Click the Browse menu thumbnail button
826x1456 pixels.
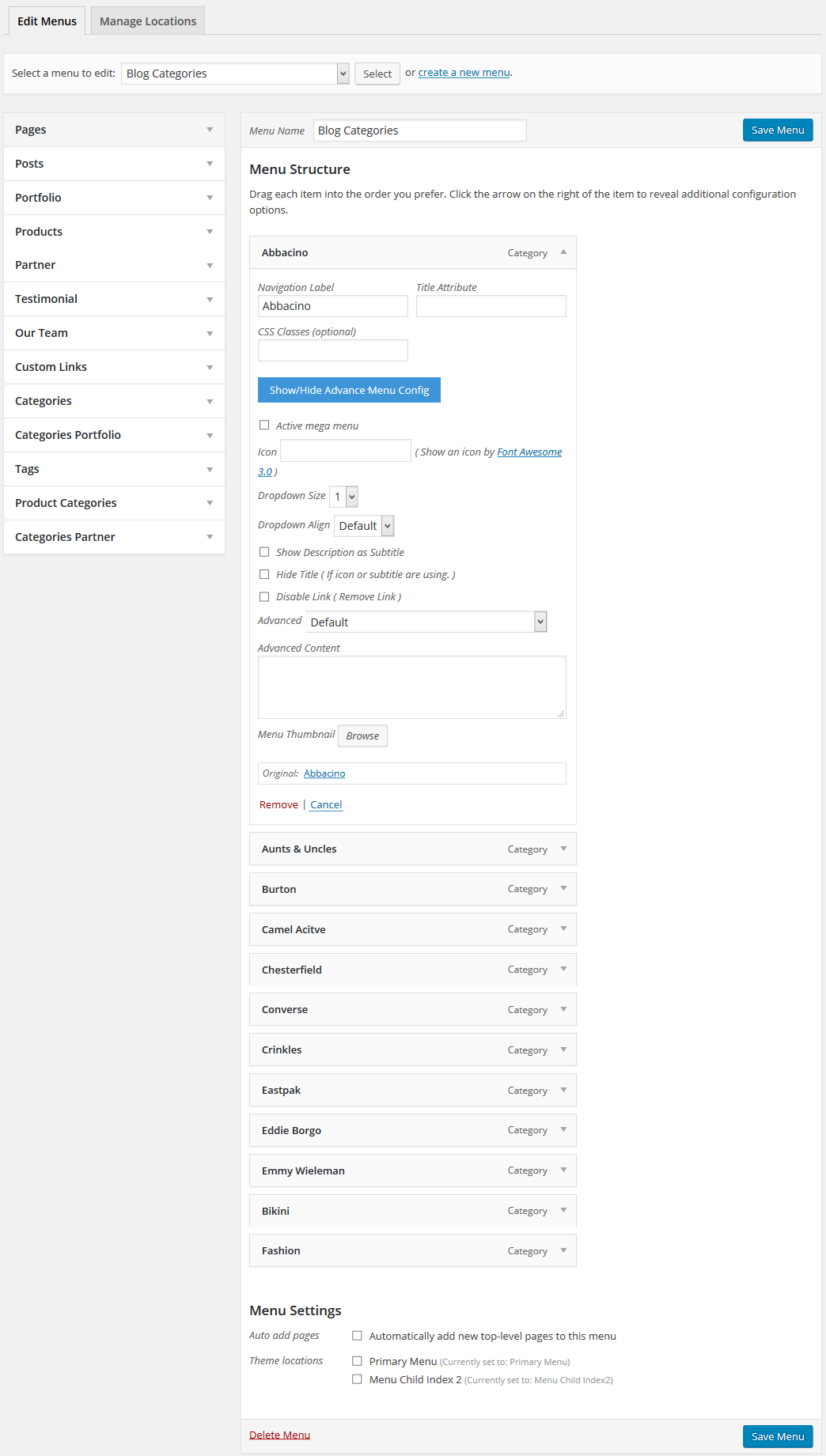pos(362,736)
